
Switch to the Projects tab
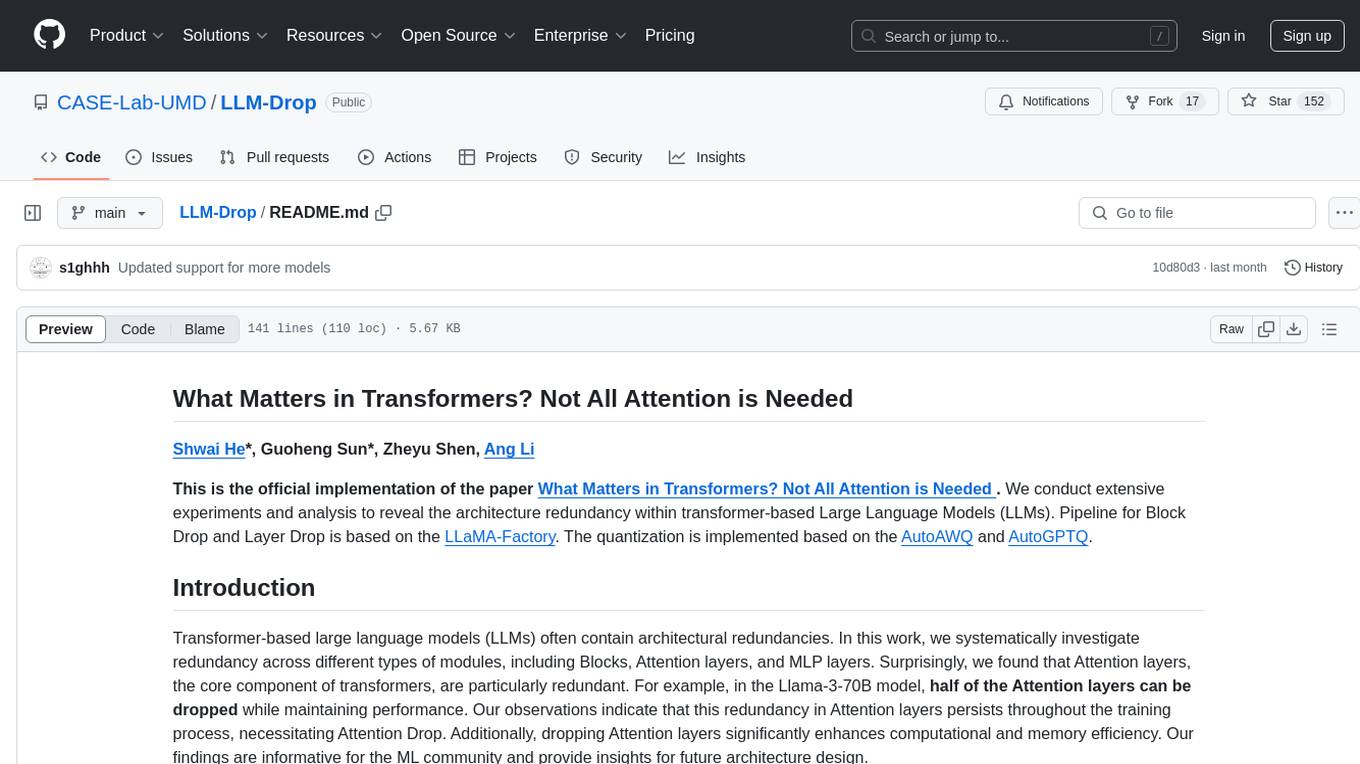tap(498, 157)
